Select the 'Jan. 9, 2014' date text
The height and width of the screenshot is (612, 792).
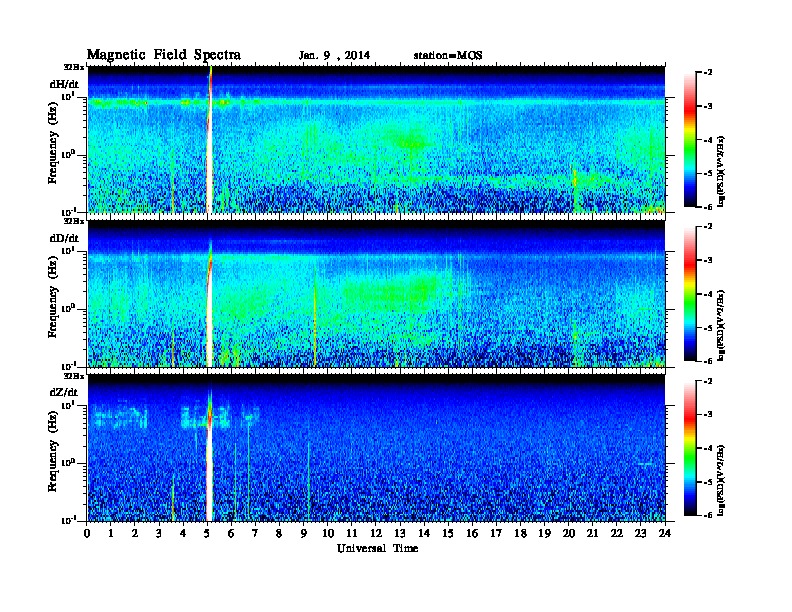[x=334, y=56]
